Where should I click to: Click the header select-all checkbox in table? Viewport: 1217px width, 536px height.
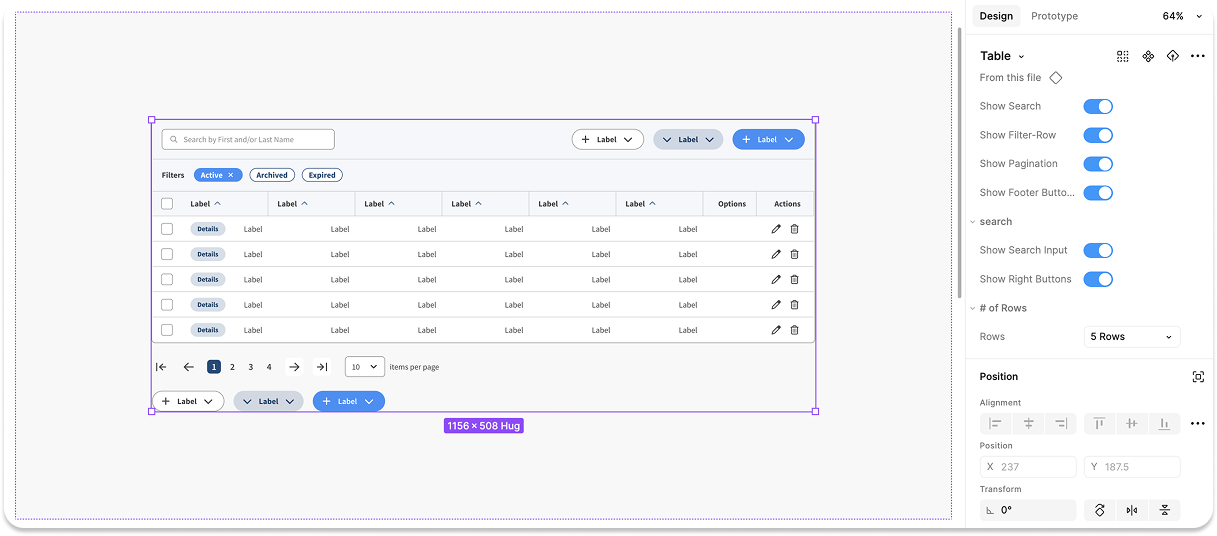point(167,204)
